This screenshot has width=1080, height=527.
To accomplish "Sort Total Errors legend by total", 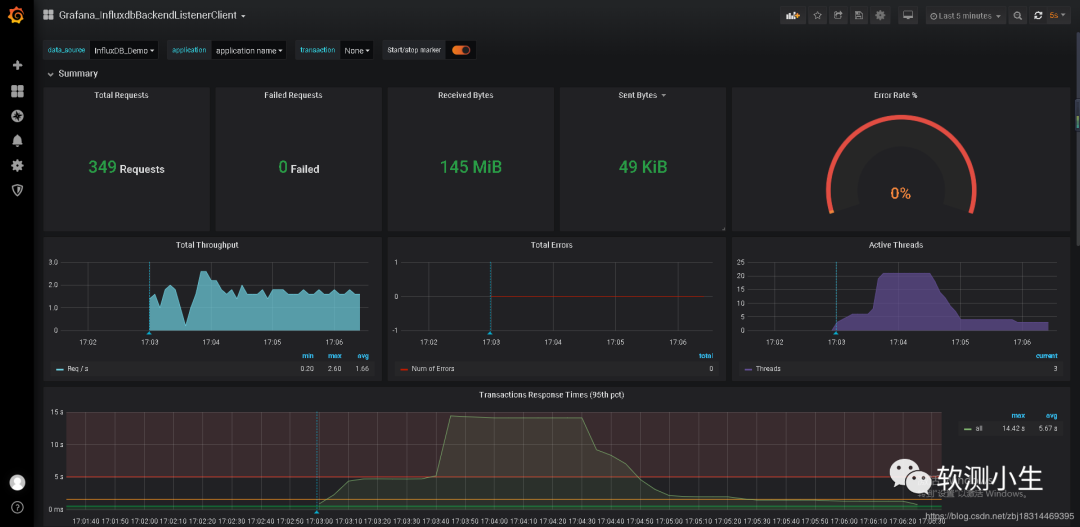I will point(706,356).
